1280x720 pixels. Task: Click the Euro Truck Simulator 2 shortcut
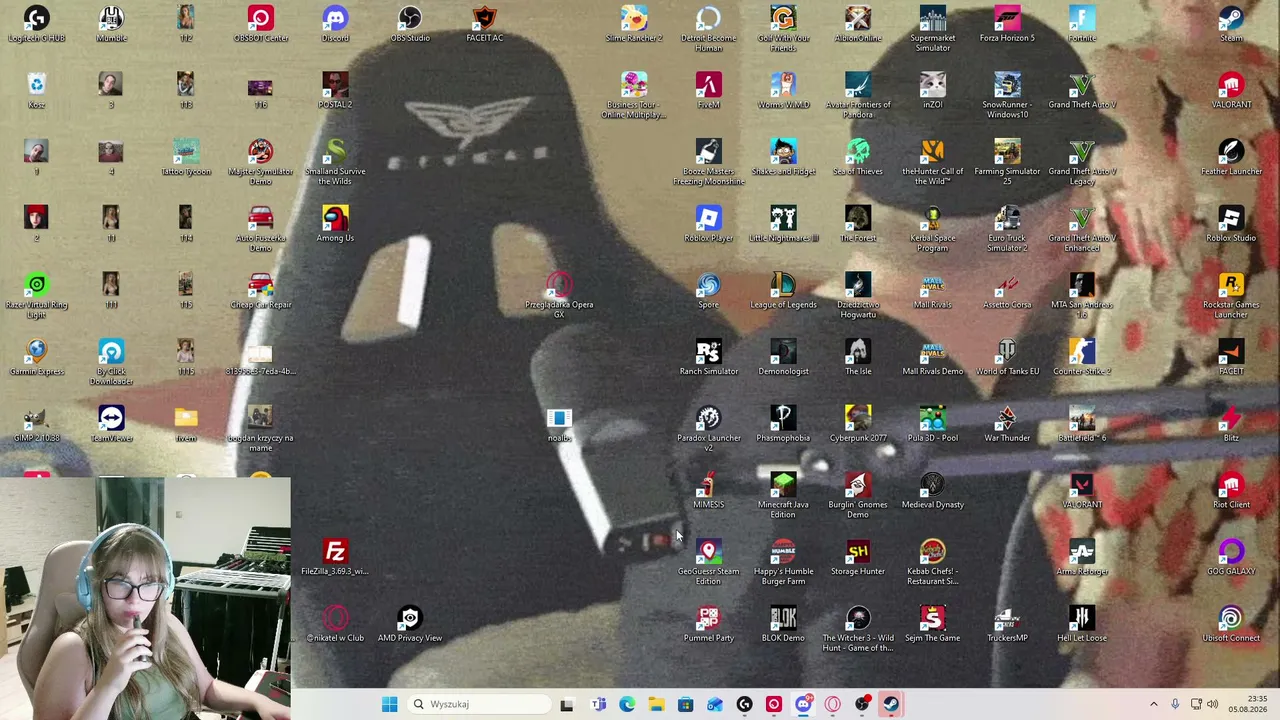pos(1007,230)
